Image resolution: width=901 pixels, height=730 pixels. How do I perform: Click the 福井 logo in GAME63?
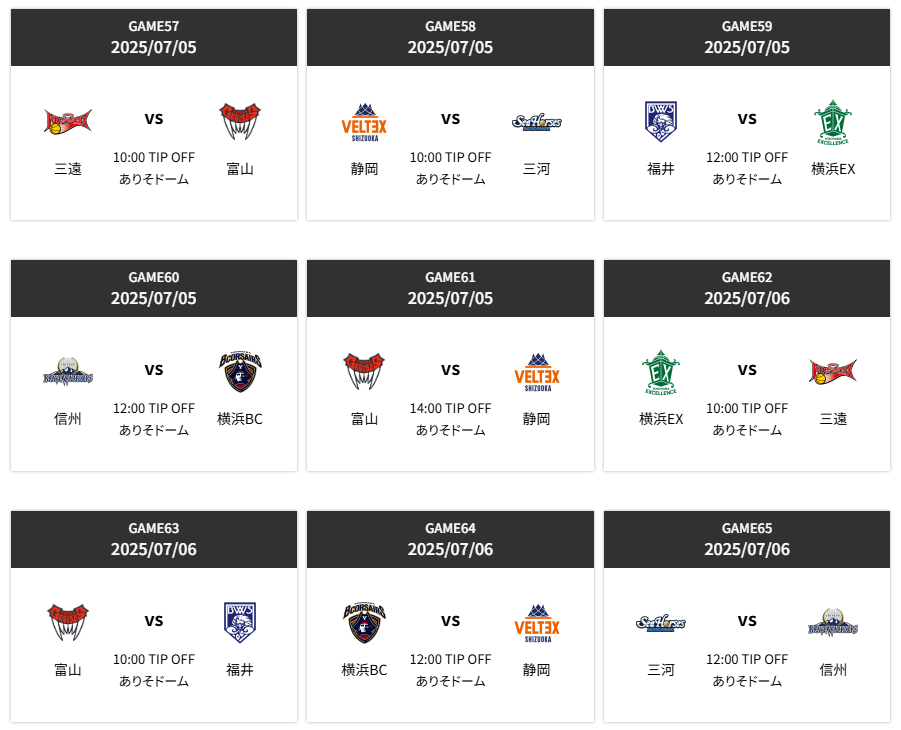point(240,623)
